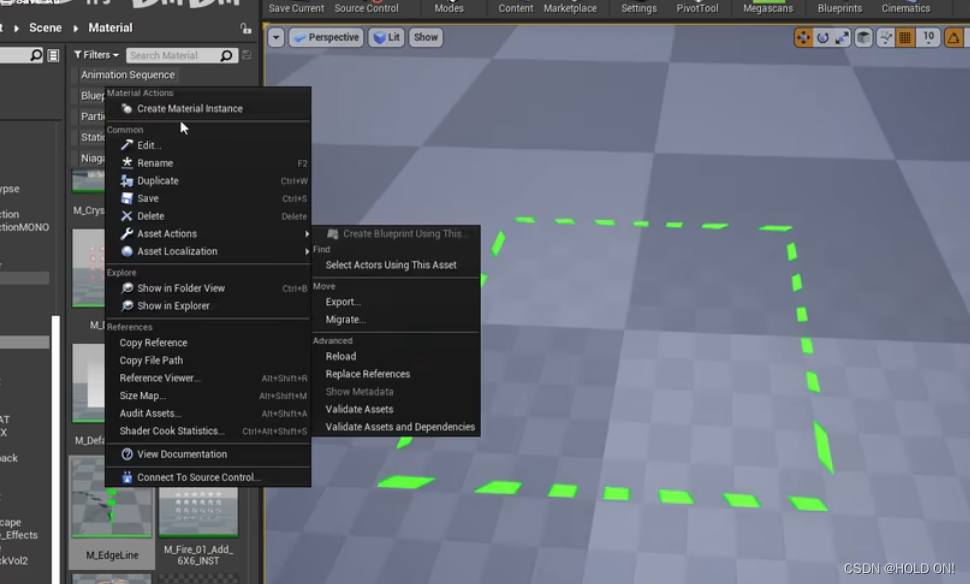Toggle grid snapping in the viewport
This screenshot has width=970, height=584.
[905, 37]
